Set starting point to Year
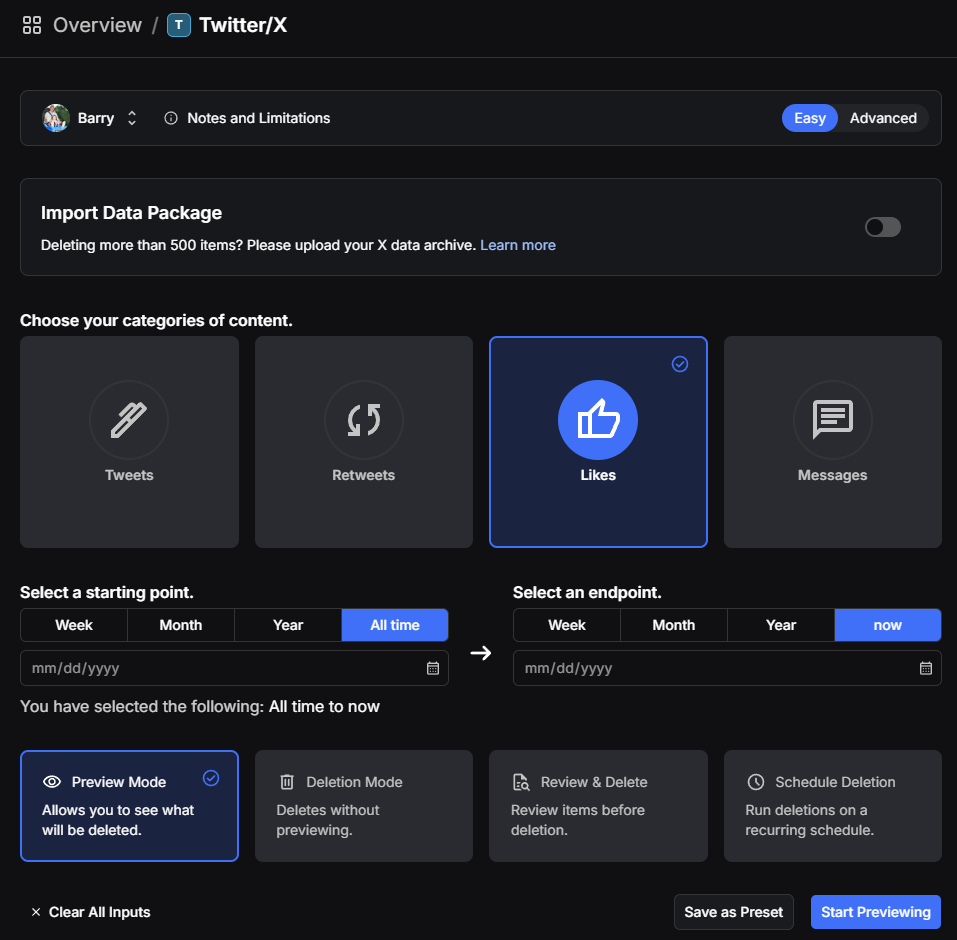Viewport: 957px width, 940px height. tap(287, 625)
